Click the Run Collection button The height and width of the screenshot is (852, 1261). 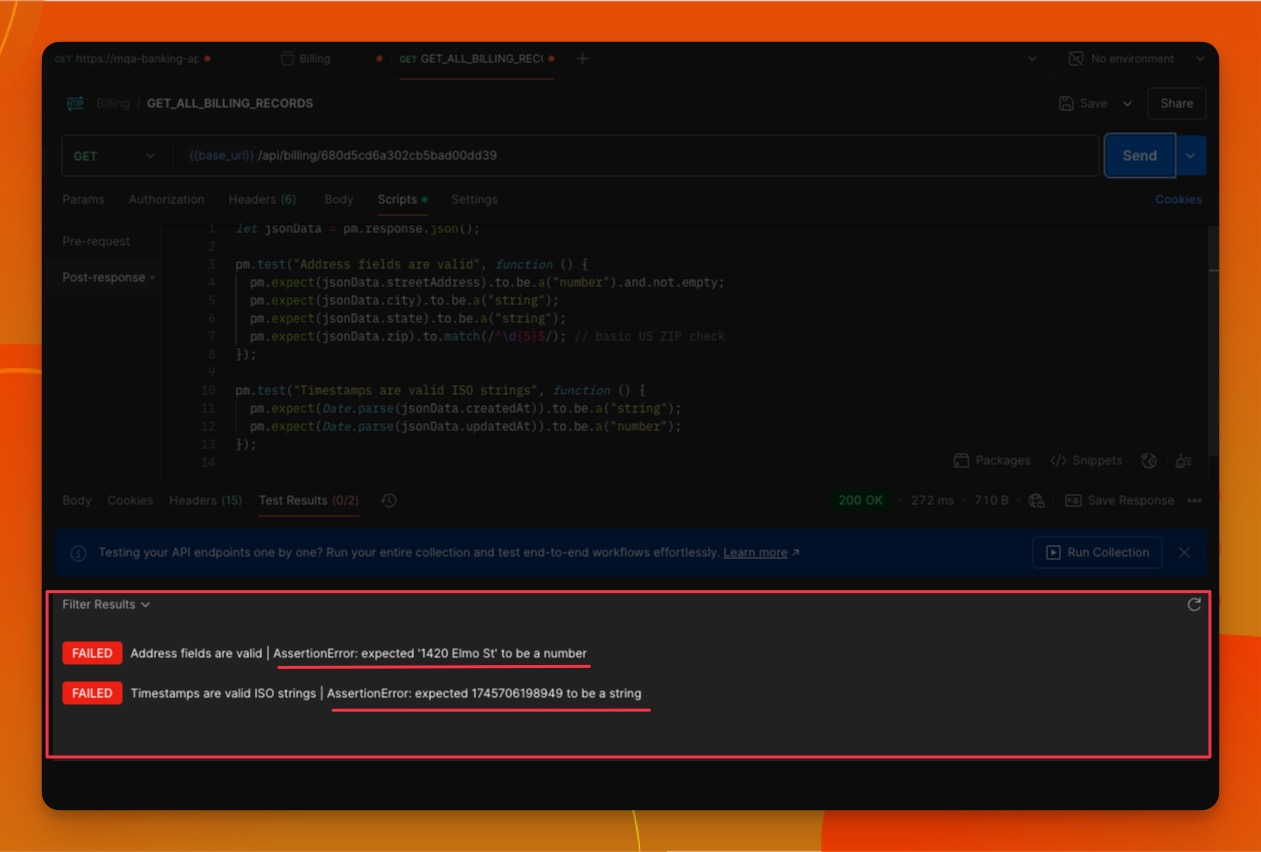(x=1097, y=552)
